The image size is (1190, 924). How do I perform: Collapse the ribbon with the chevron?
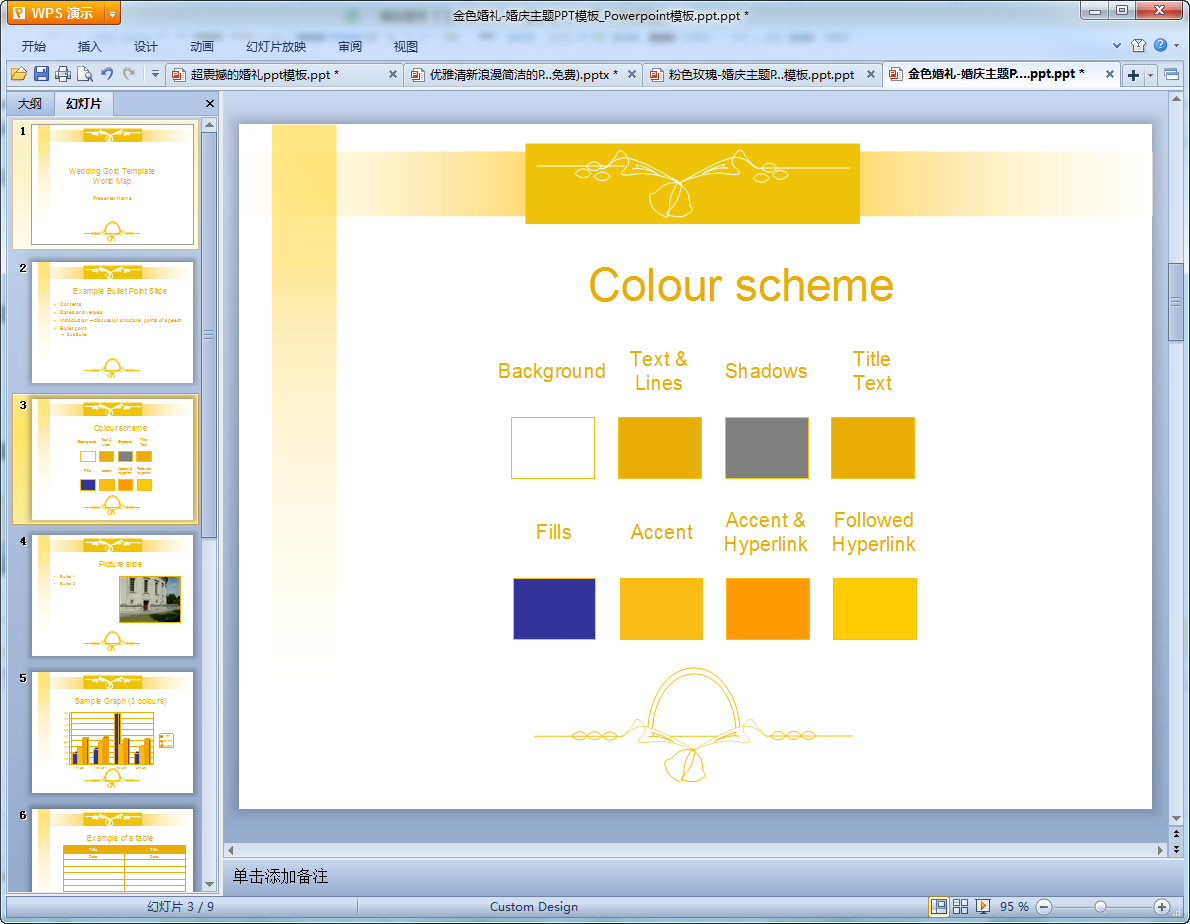click(x=1116, y=46)
